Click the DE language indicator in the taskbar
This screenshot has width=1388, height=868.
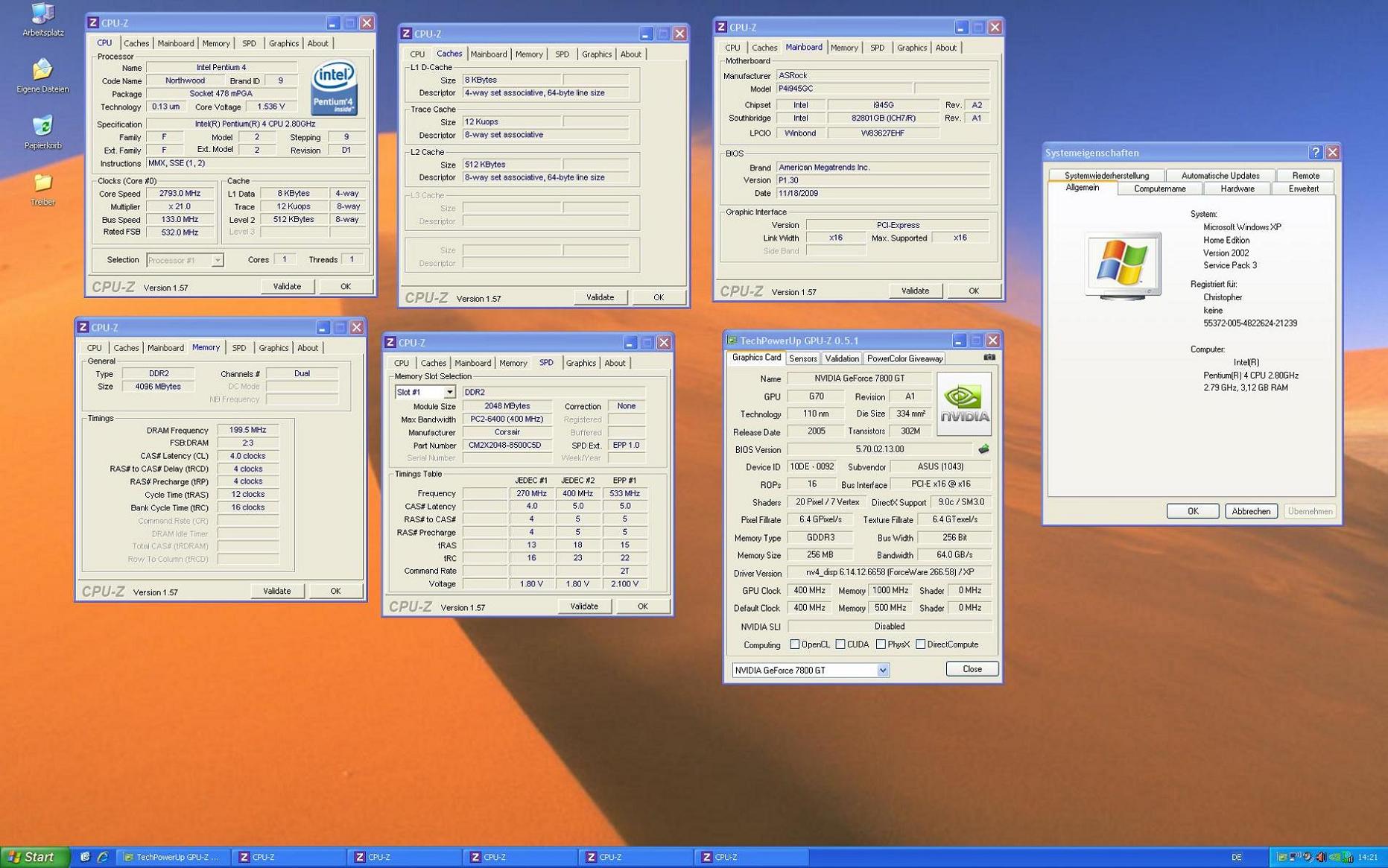pos(1237,857)
